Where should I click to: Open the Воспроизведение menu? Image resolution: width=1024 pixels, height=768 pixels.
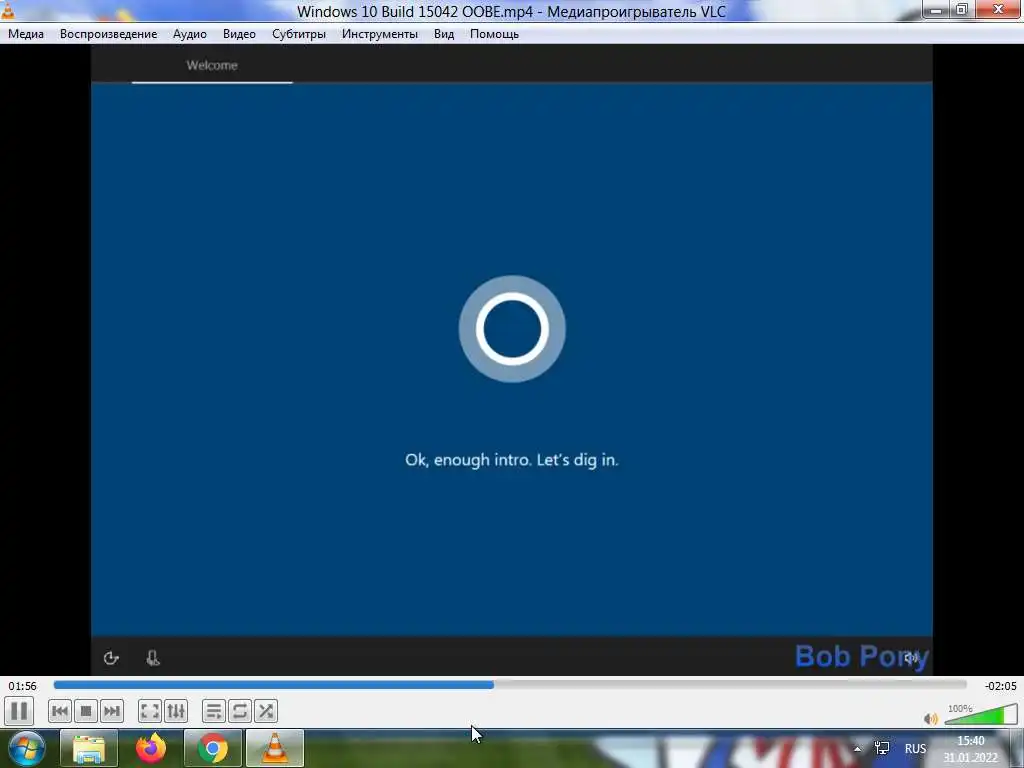108,34
